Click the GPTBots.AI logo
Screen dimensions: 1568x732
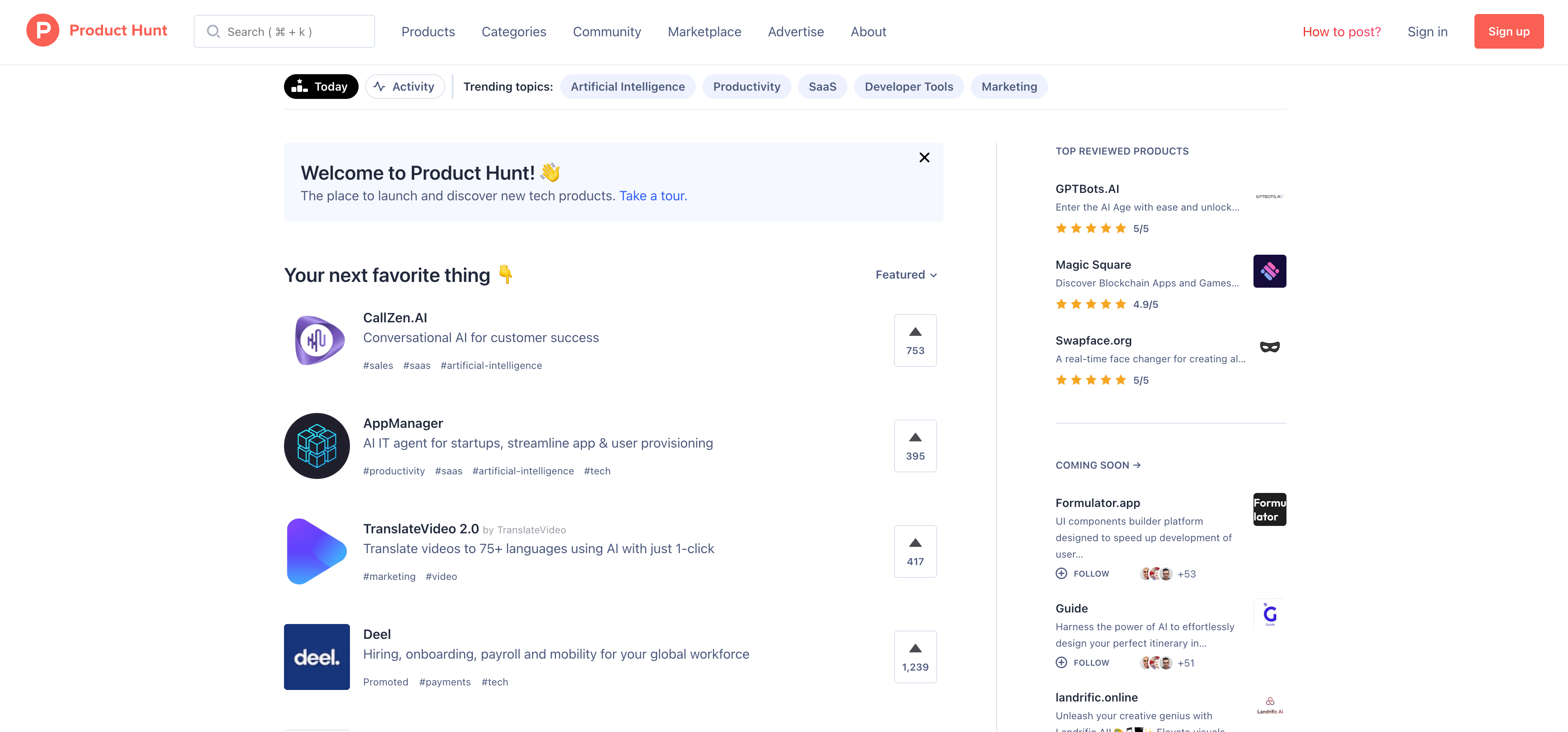pos(1270,196)
